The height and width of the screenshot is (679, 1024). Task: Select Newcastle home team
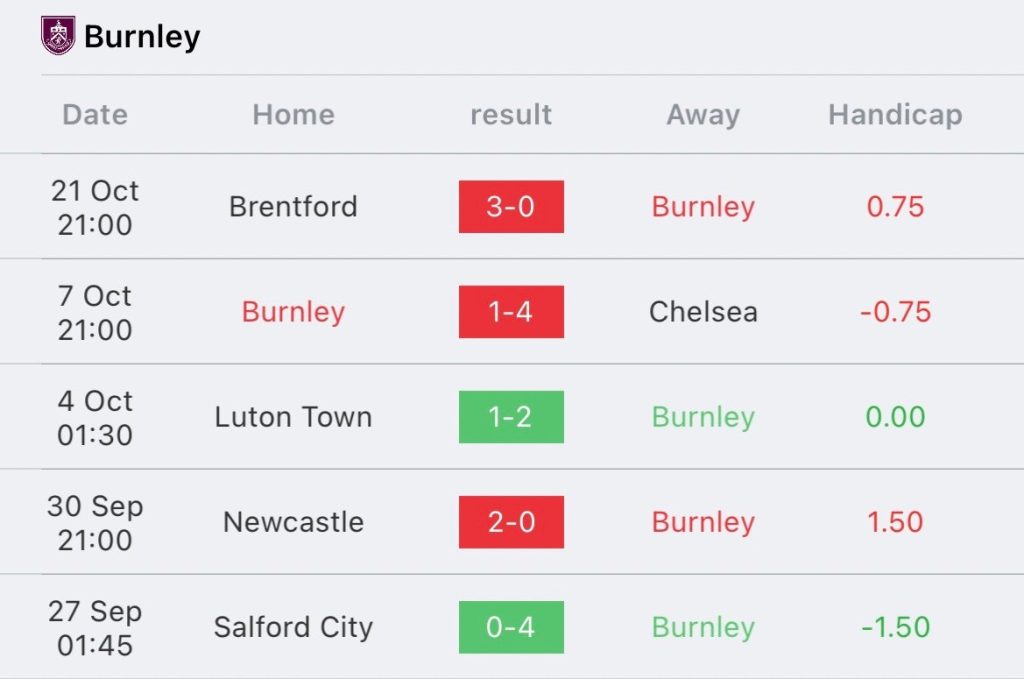[293, 522]
